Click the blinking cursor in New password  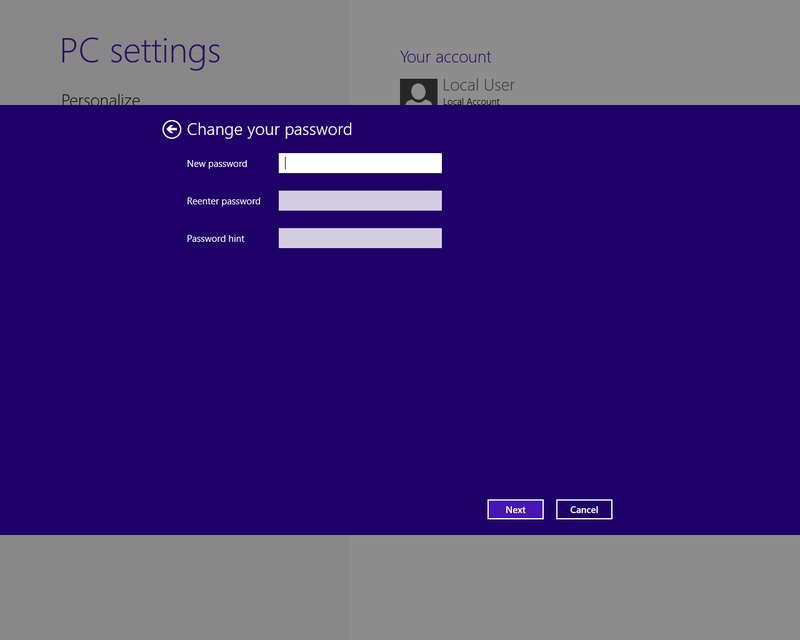286,163
